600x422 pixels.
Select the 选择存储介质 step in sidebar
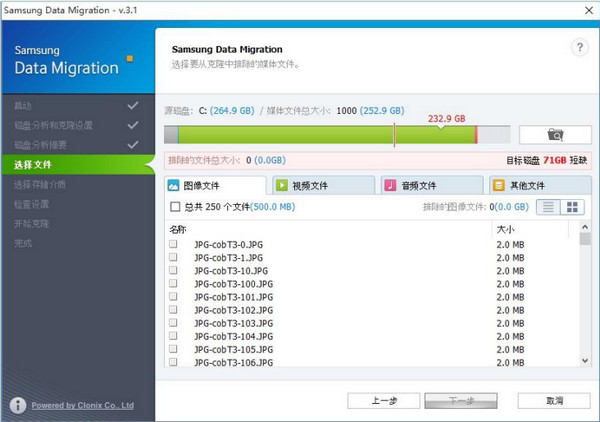40,185
